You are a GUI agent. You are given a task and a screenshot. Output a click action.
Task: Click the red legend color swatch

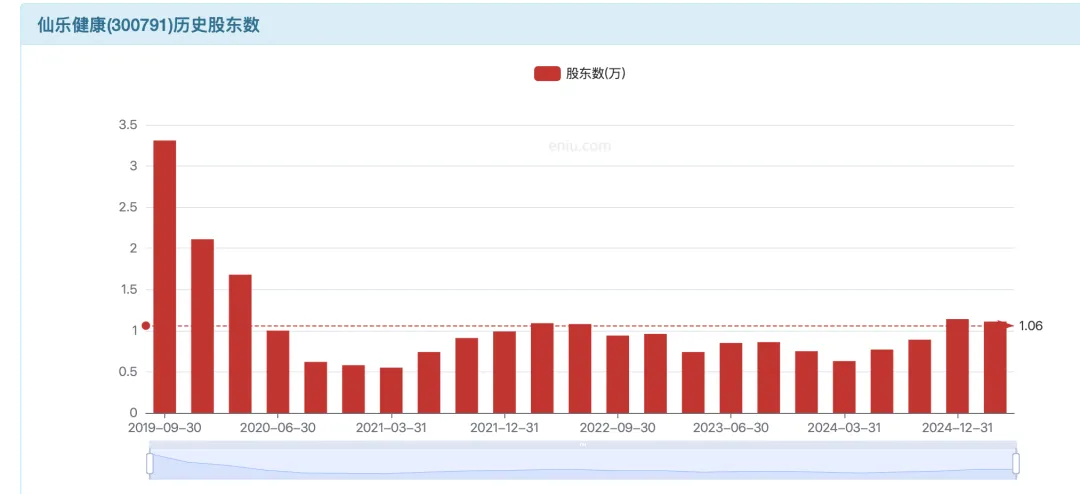[x=547, y=74]
